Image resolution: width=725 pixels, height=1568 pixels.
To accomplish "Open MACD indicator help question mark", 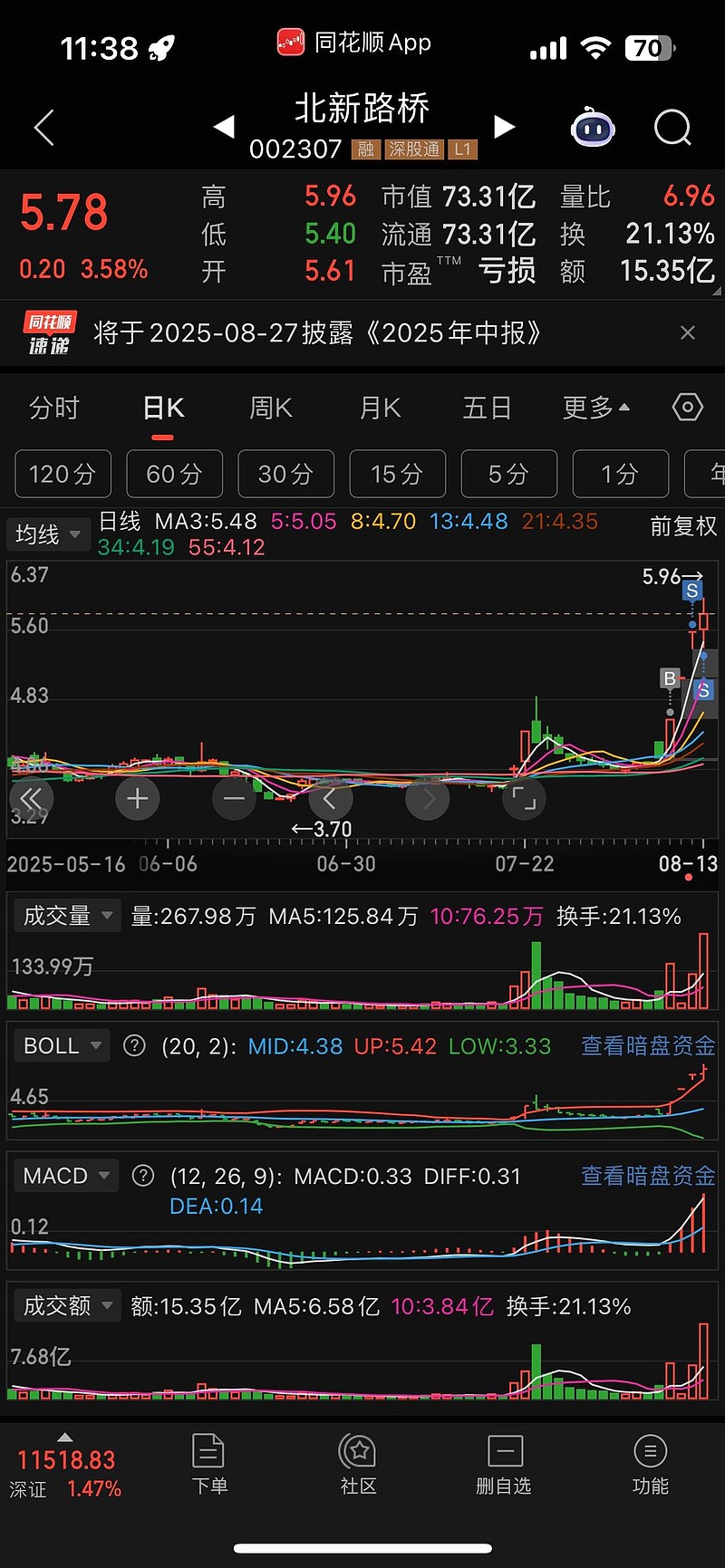I will click(x=143, y=1176).
